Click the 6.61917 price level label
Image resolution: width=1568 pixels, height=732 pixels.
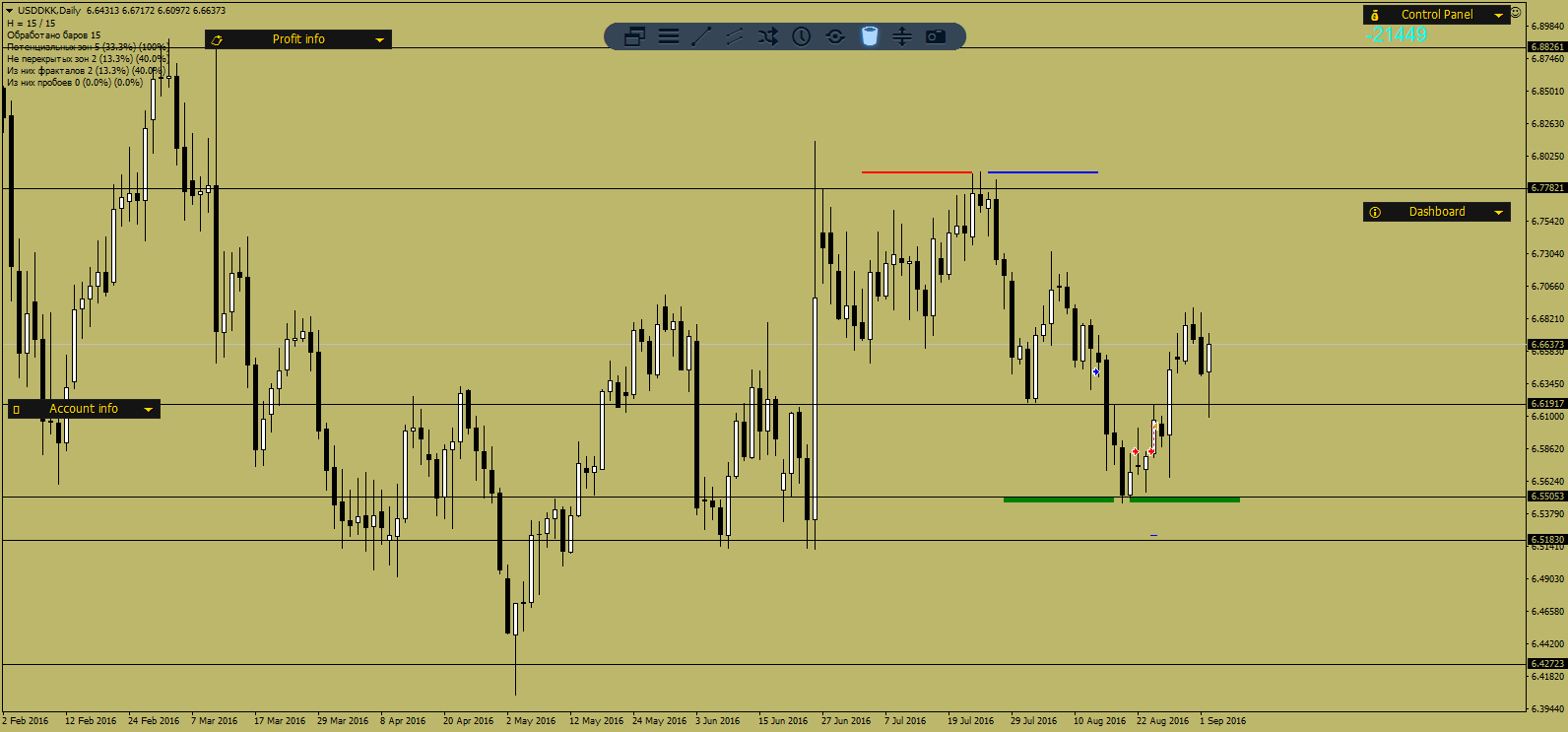(1546, 404)
